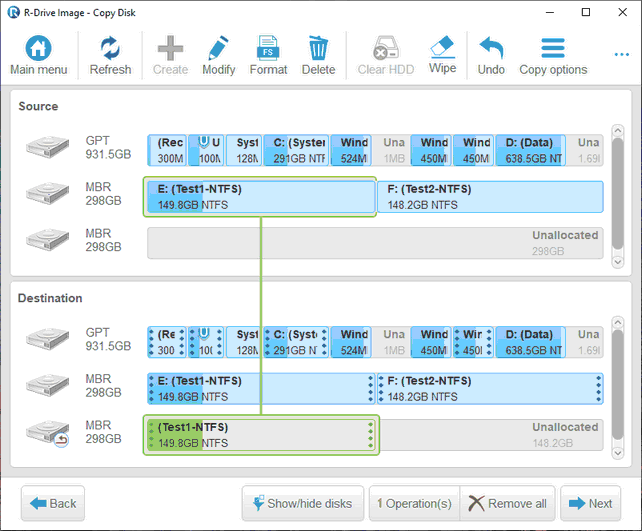The height and width of the screenshot is (531, 642).
Task: Select Source partition F: (Test2-NTFS)
Action: tap(490, 197)
